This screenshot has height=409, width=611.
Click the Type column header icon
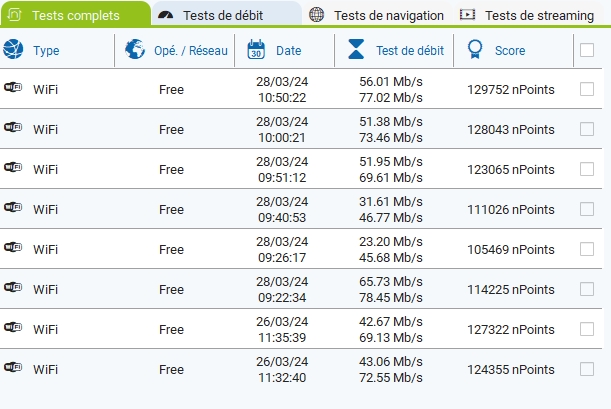[13, 50]
